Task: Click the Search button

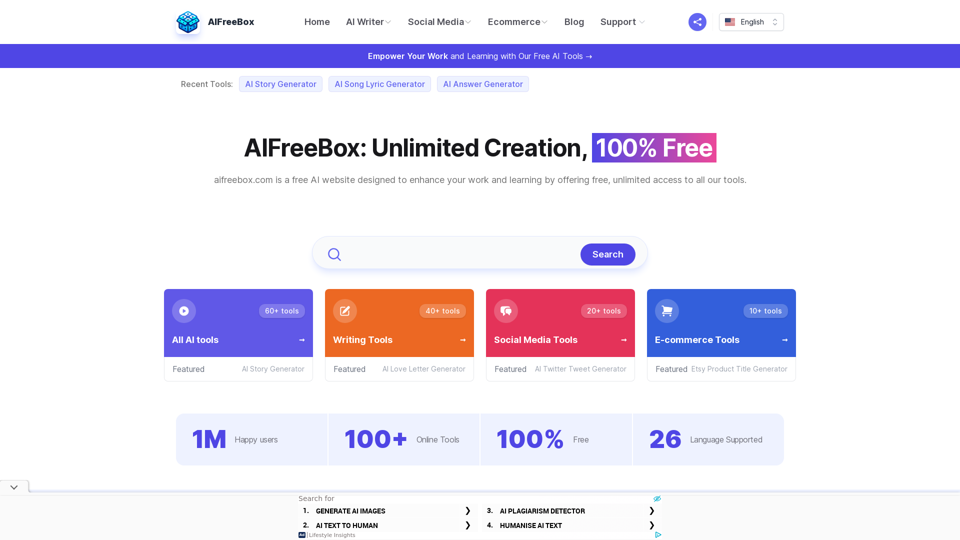Action: [x=607, y=254]
